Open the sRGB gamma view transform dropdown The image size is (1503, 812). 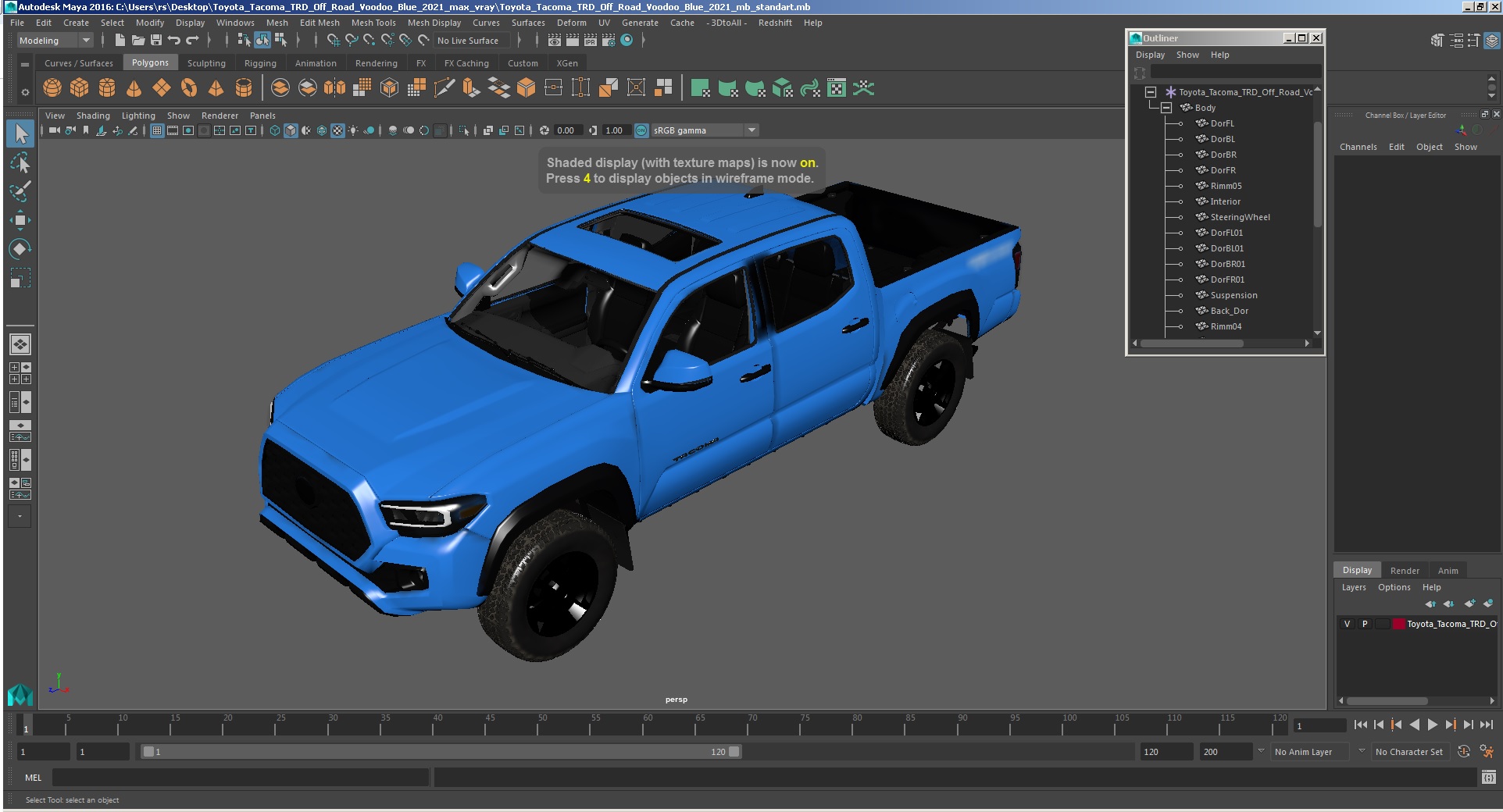705,130
